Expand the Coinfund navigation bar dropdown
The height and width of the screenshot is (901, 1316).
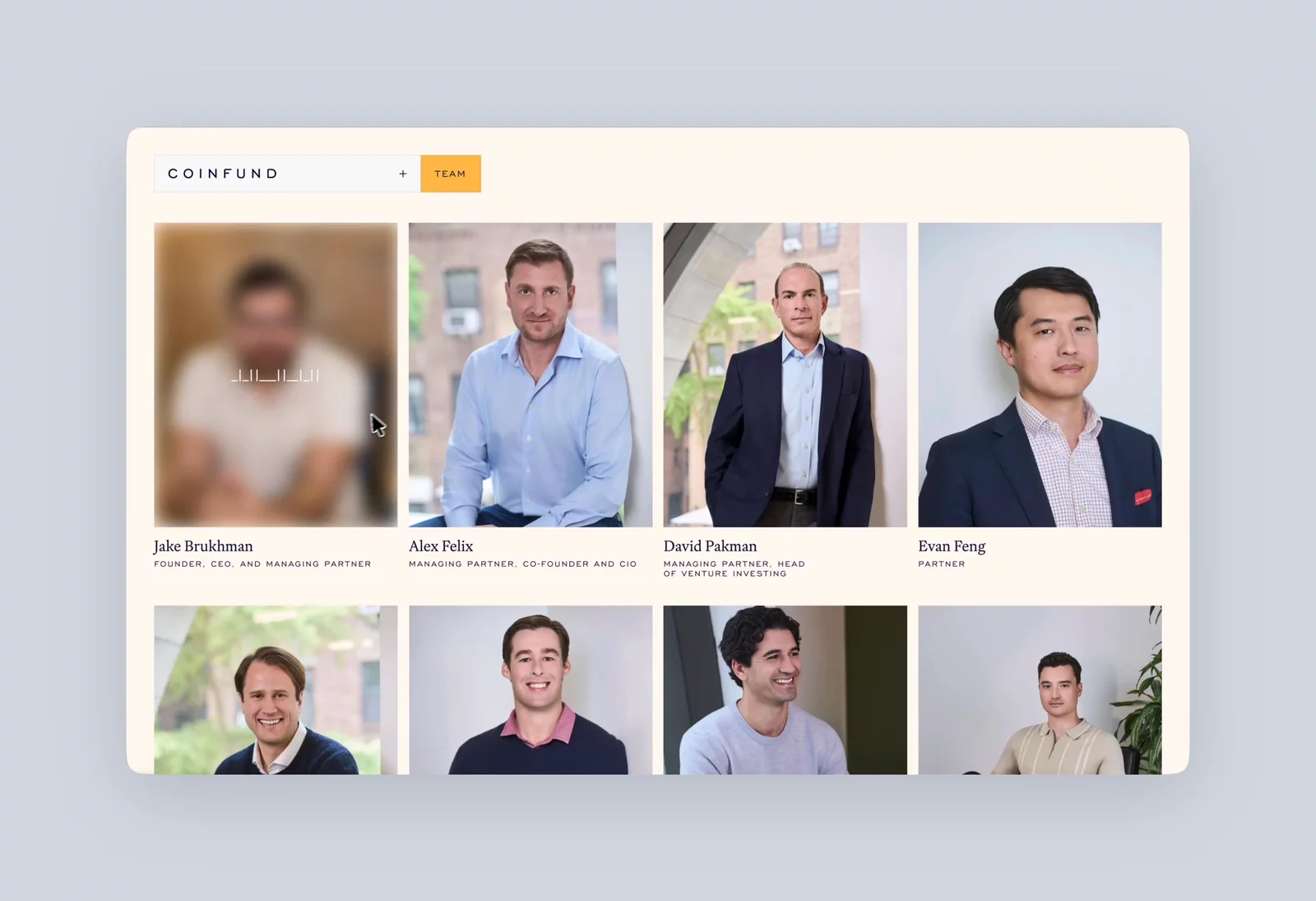point(287,174)
